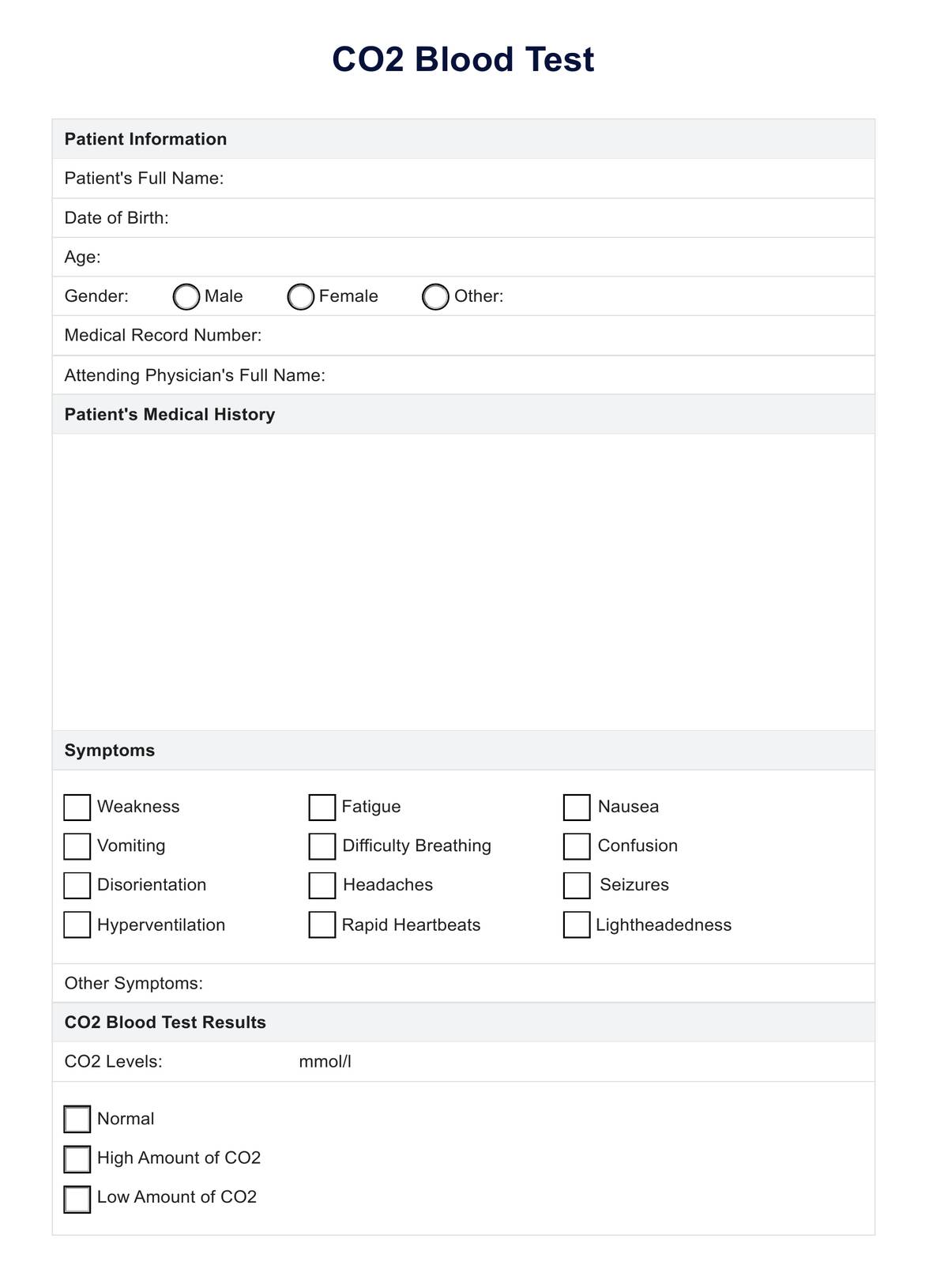Screen dimensions: 929x1288
Task: Select the Female gender radio button
Action: click(x=301, y=297)
